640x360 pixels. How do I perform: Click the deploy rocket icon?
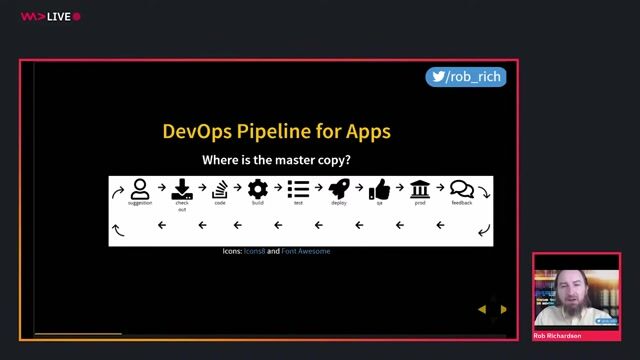pos(339,189)
